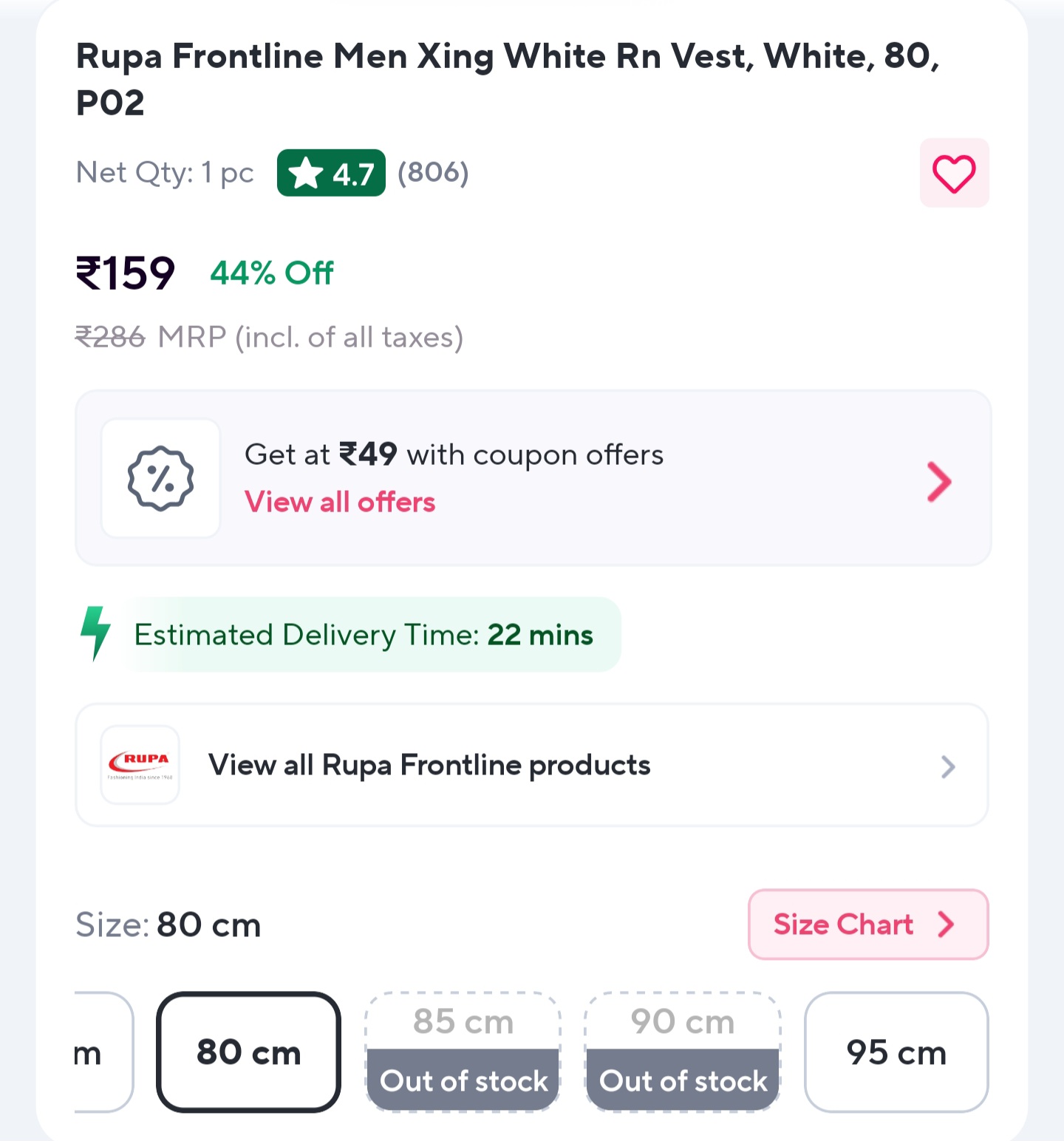Image resolution: width=1064 pixels, height=1141 pixels.
Task: Click the arrow inside Size Chart button
Action: (947, 924)
